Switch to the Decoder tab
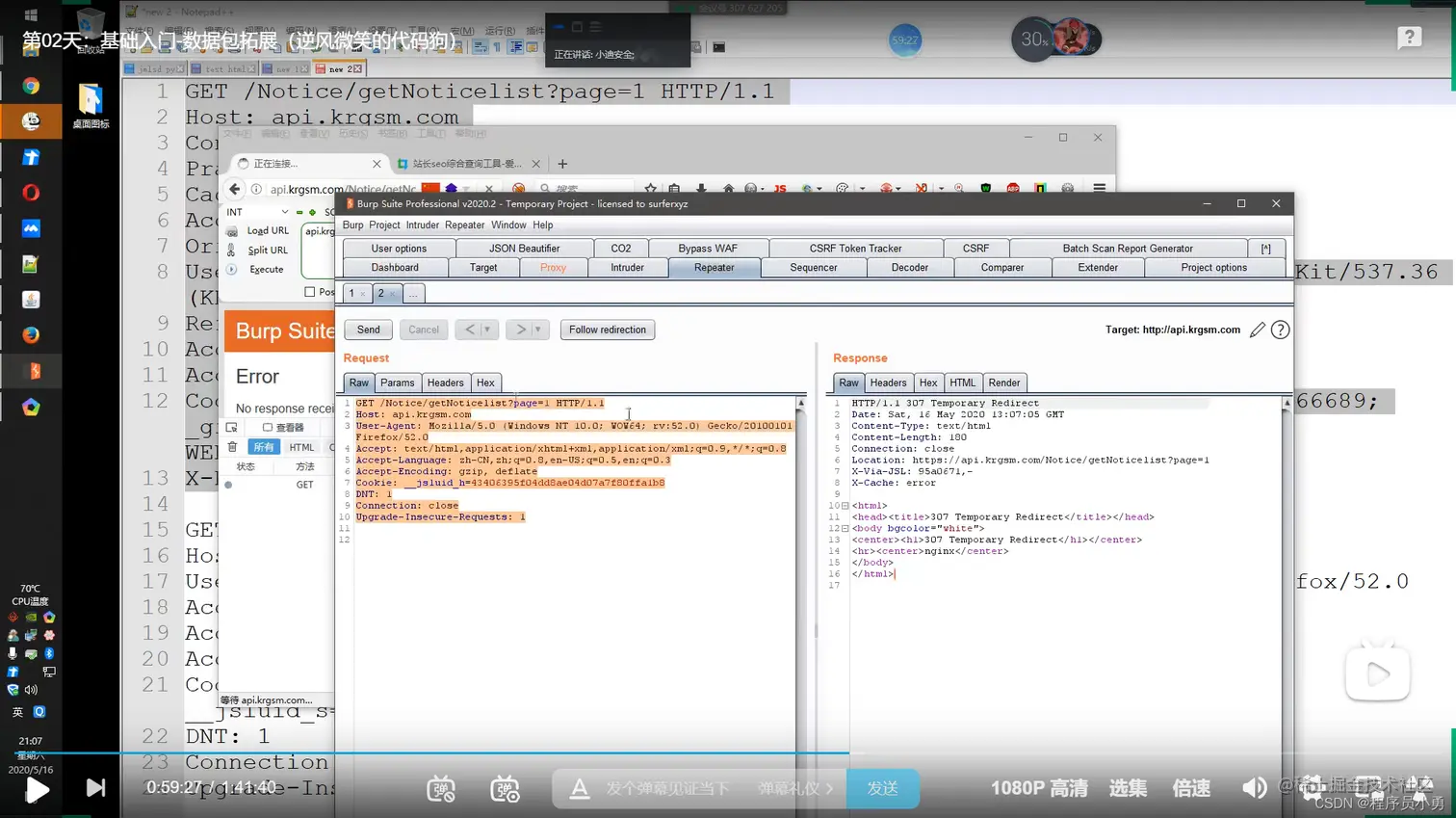The height and width of the screenshot is (818, 1456). 909,268
